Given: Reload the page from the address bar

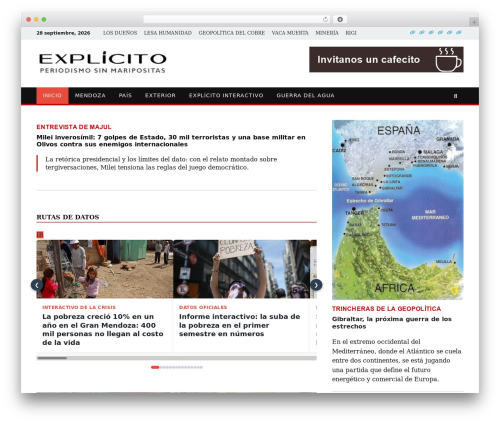Looking at the screenshot, I should tap(325, 20).
